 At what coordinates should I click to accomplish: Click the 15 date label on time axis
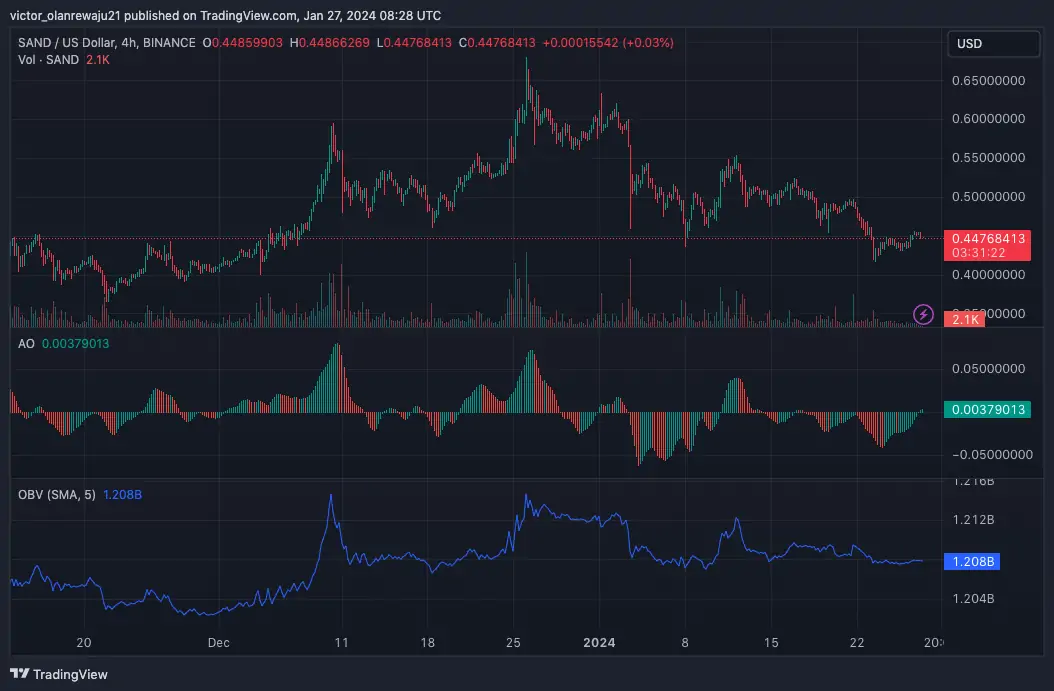tap(771, 643)
